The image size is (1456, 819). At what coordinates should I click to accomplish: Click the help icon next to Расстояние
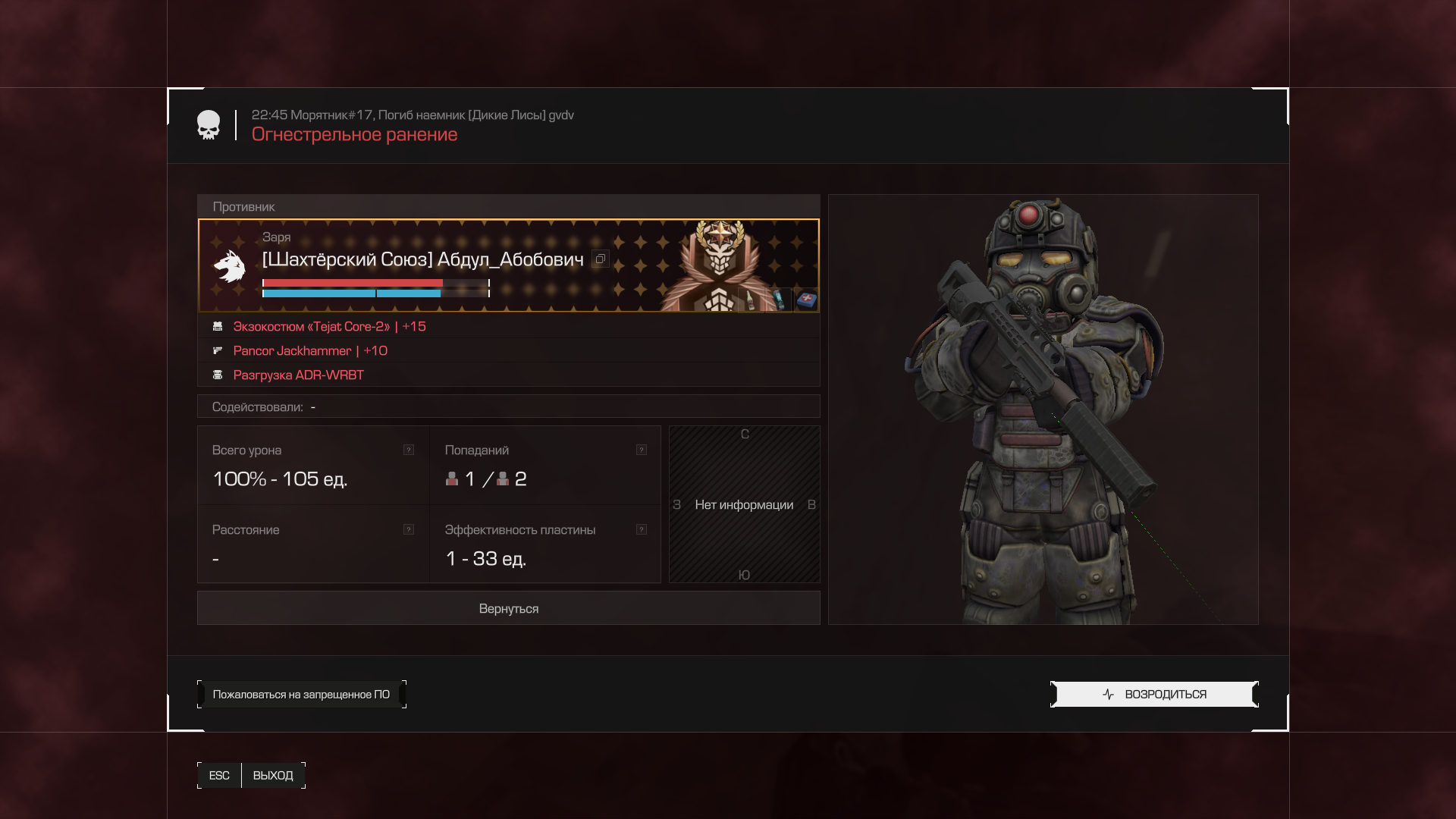[409, 529]
